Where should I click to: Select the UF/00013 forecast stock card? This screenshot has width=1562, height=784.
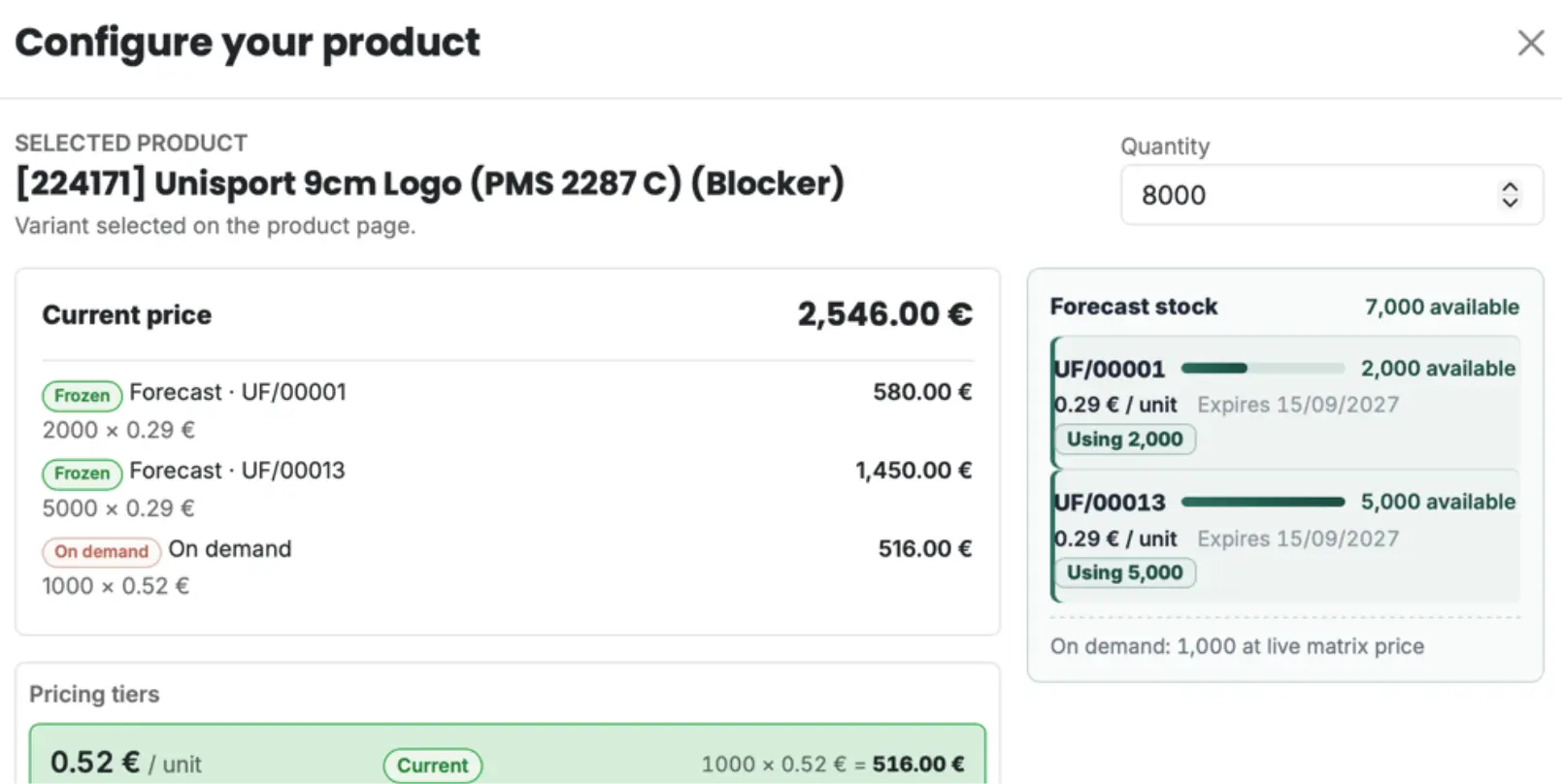pyautogui.click(x=1285, y=536)
